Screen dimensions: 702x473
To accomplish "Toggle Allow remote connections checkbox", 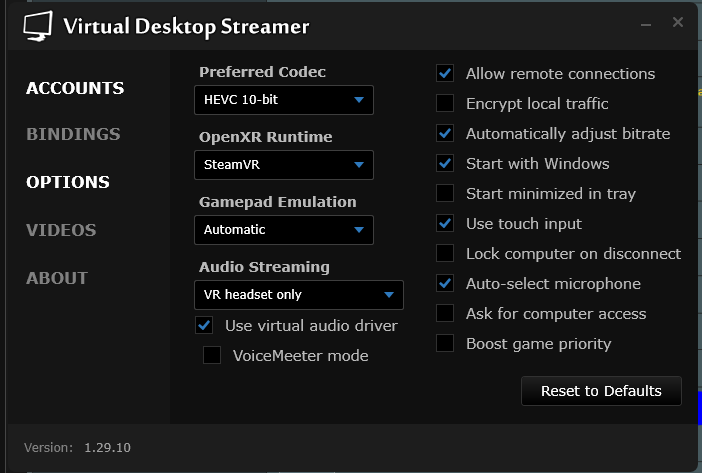I will [x=445, y=73].
